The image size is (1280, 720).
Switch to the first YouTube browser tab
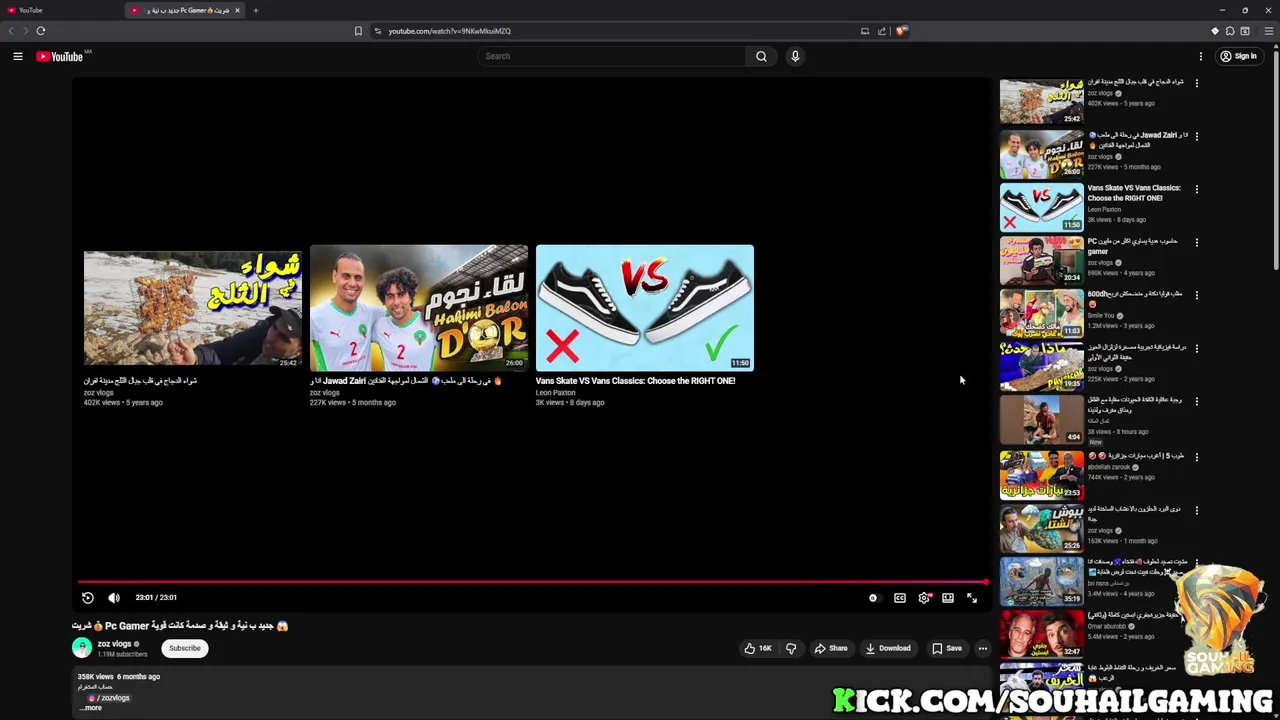(x=60, y=10)
